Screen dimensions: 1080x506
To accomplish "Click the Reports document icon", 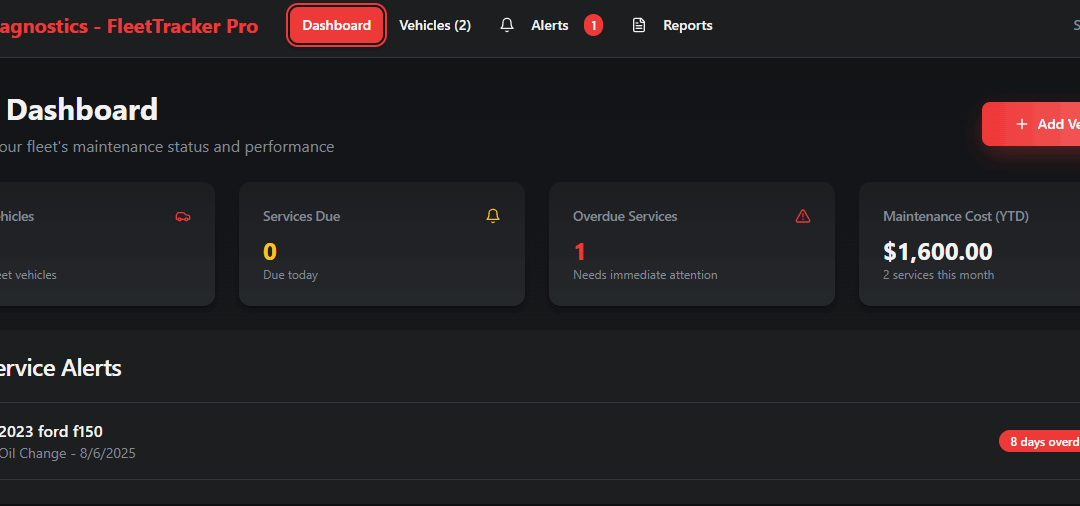I will point(639,26).
